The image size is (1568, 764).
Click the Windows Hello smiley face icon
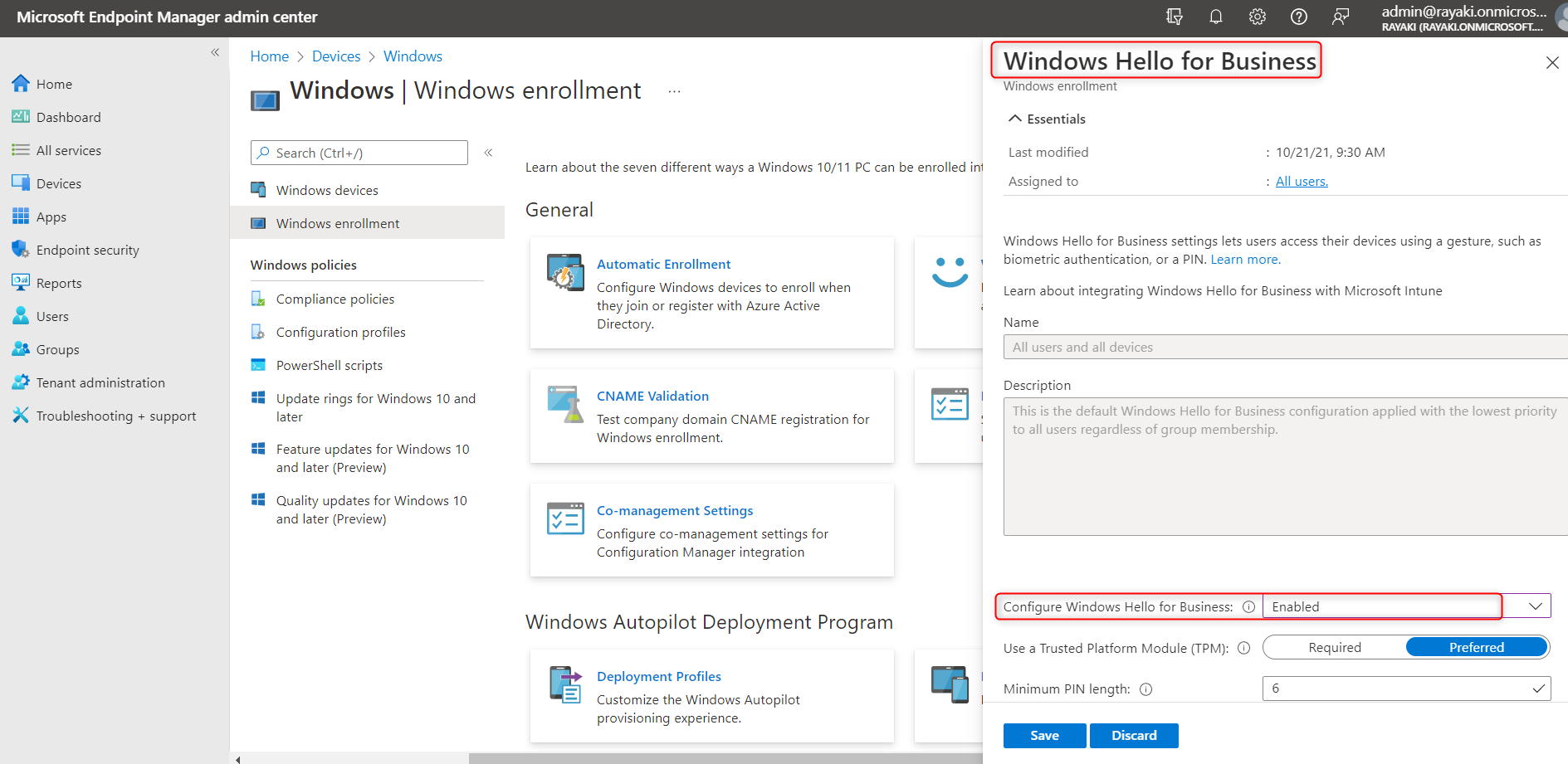[950, 271]
